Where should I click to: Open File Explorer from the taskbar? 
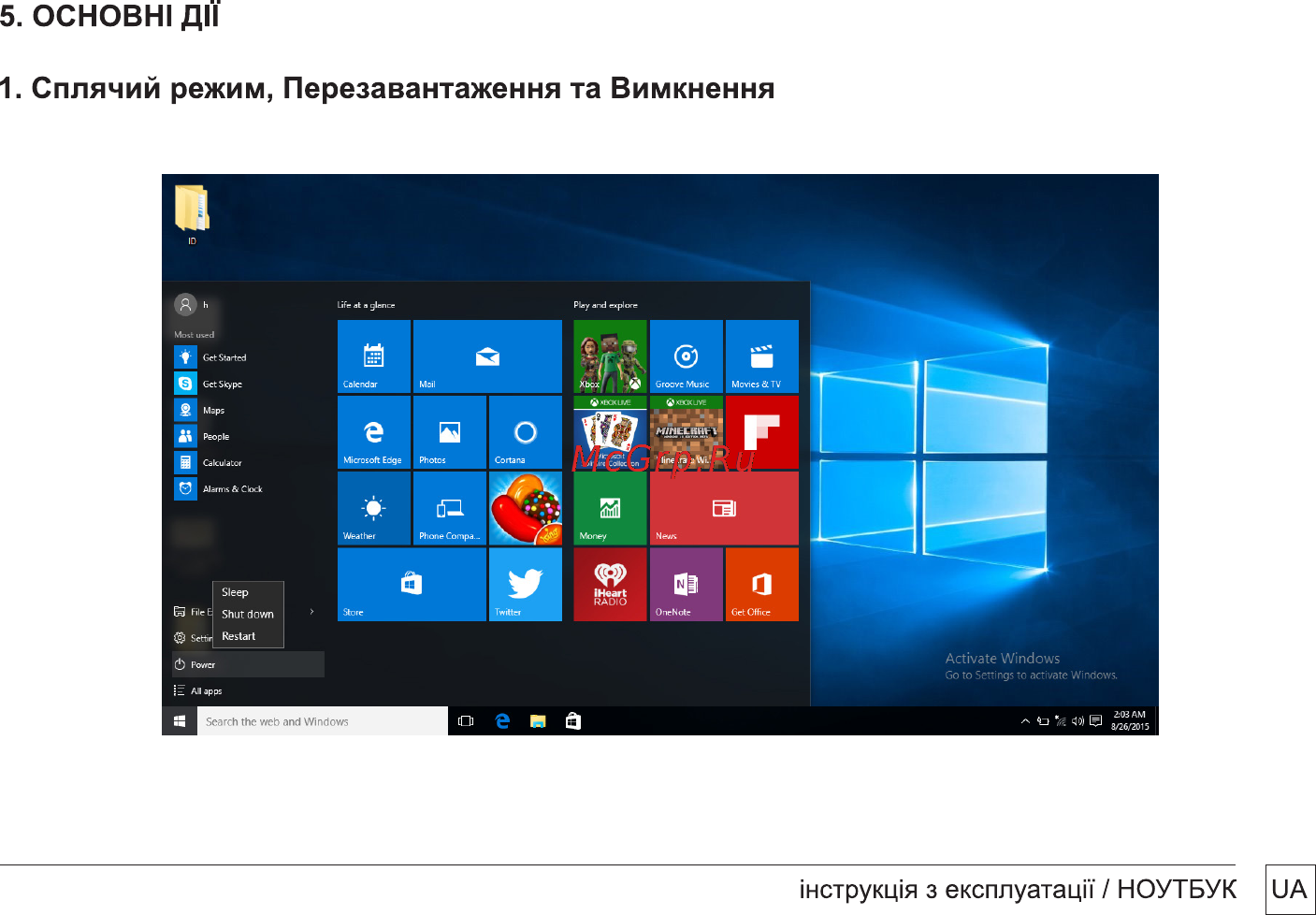tap(538, 721)
